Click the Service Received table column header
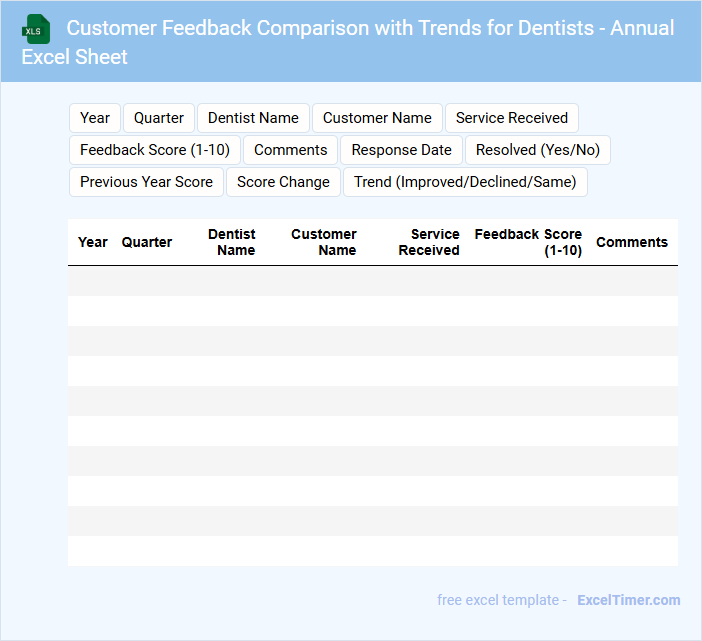 [429, 242]
